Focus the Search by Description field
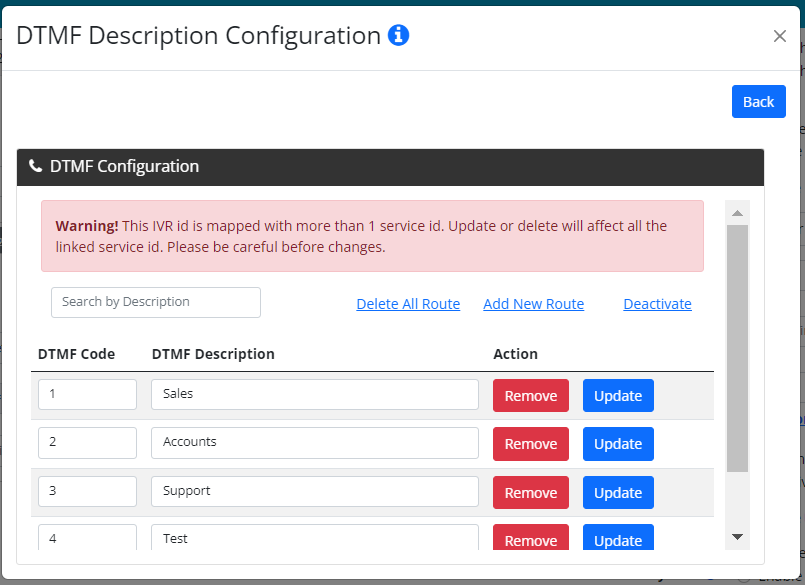 [x=156, y=302]
